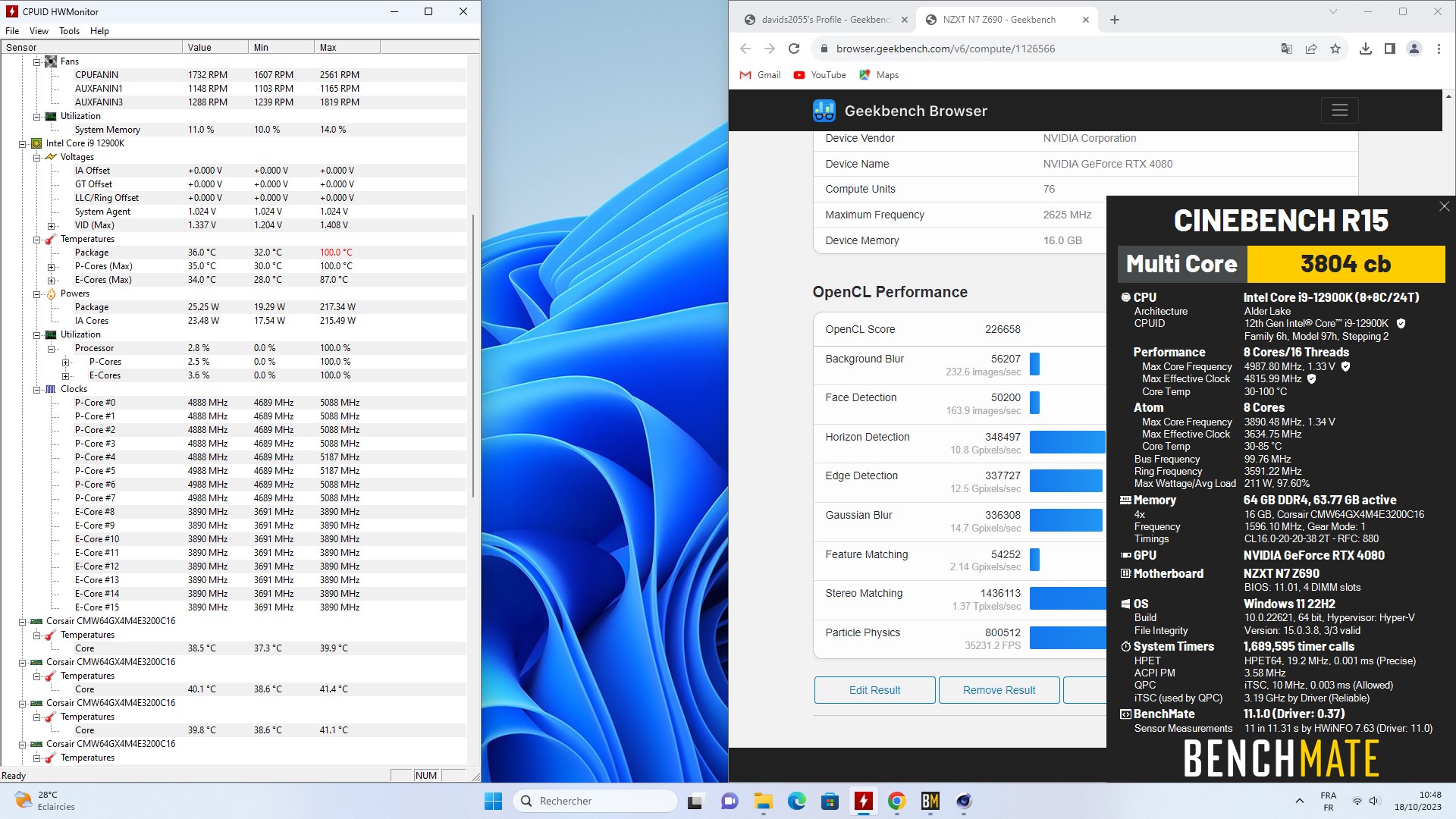The height and width of the screenshot is (819, 1456).
Task: Click the Remove Result button
Action: click(x=999, y=690)
